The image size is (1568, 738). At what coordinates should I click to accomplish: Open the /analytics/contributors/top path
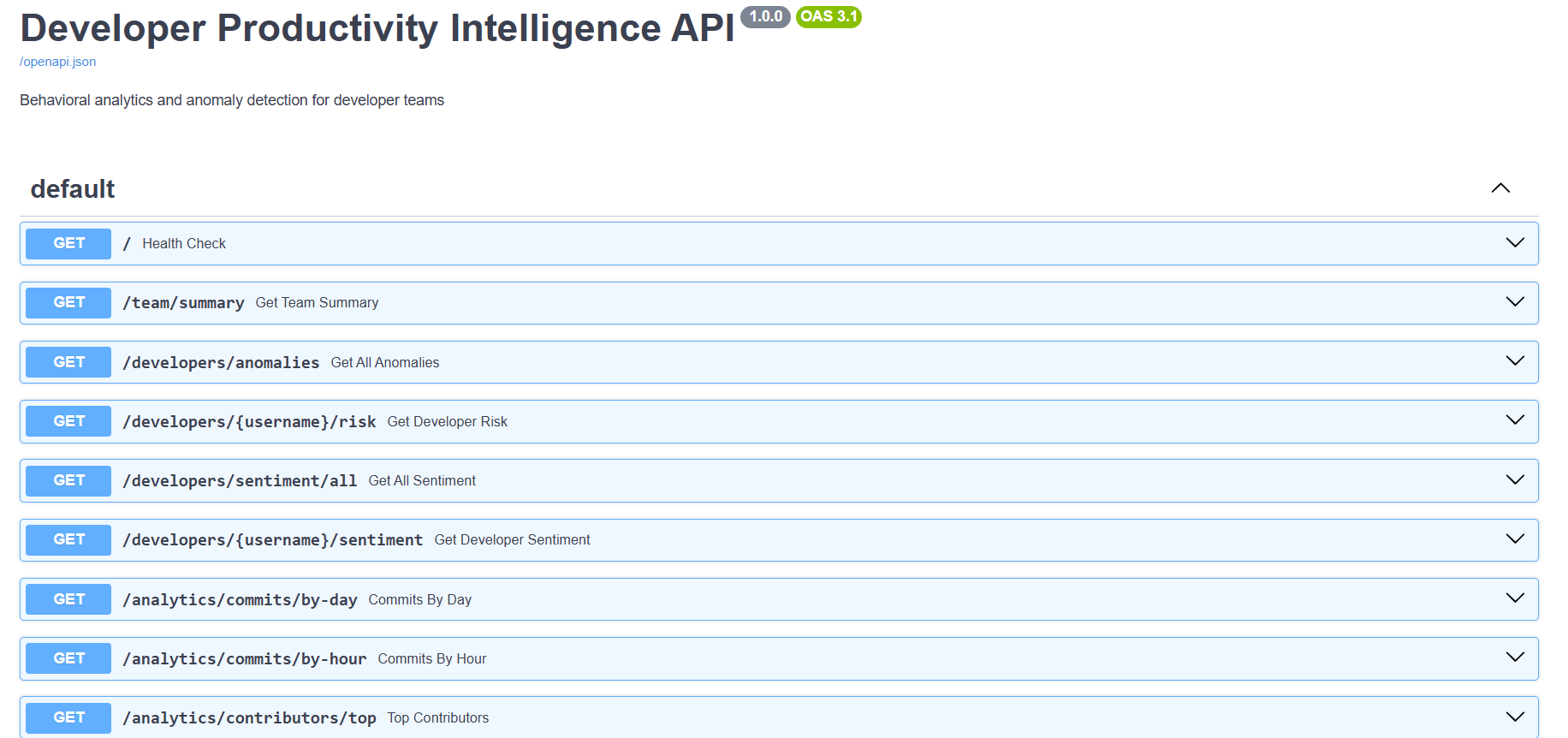249,718
